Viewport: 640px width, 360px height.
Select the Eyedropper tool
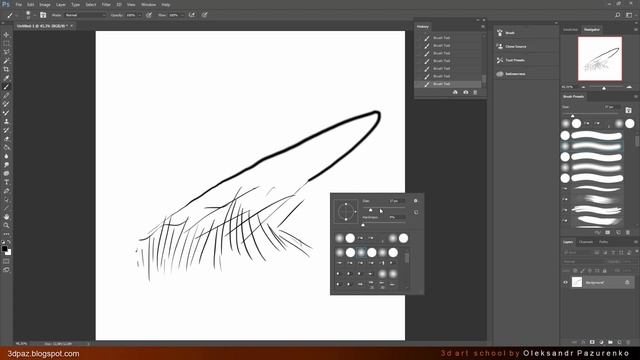point(6,78)
